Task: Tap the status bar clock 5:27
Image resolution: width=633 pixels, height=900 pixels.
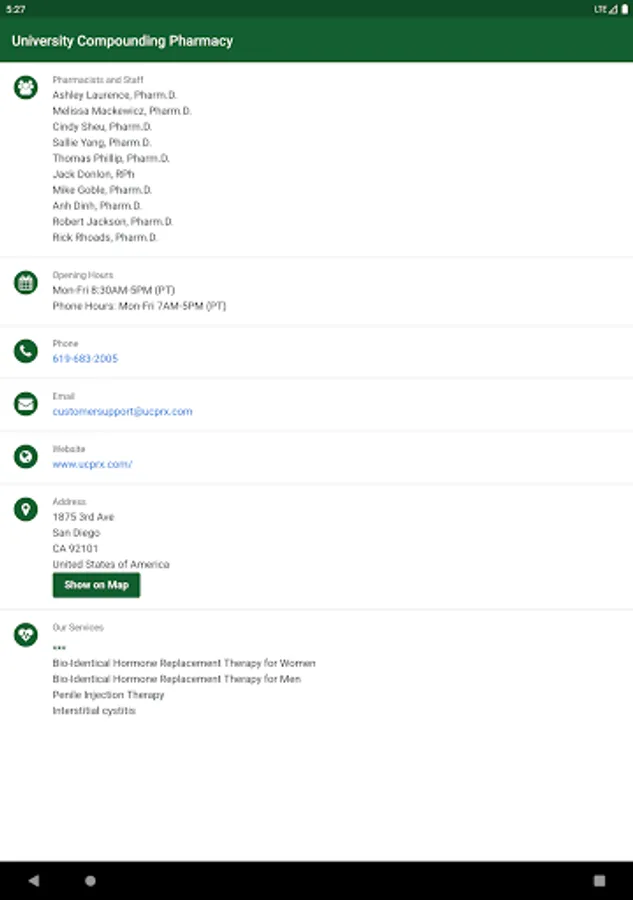Action: coord(15,9)
